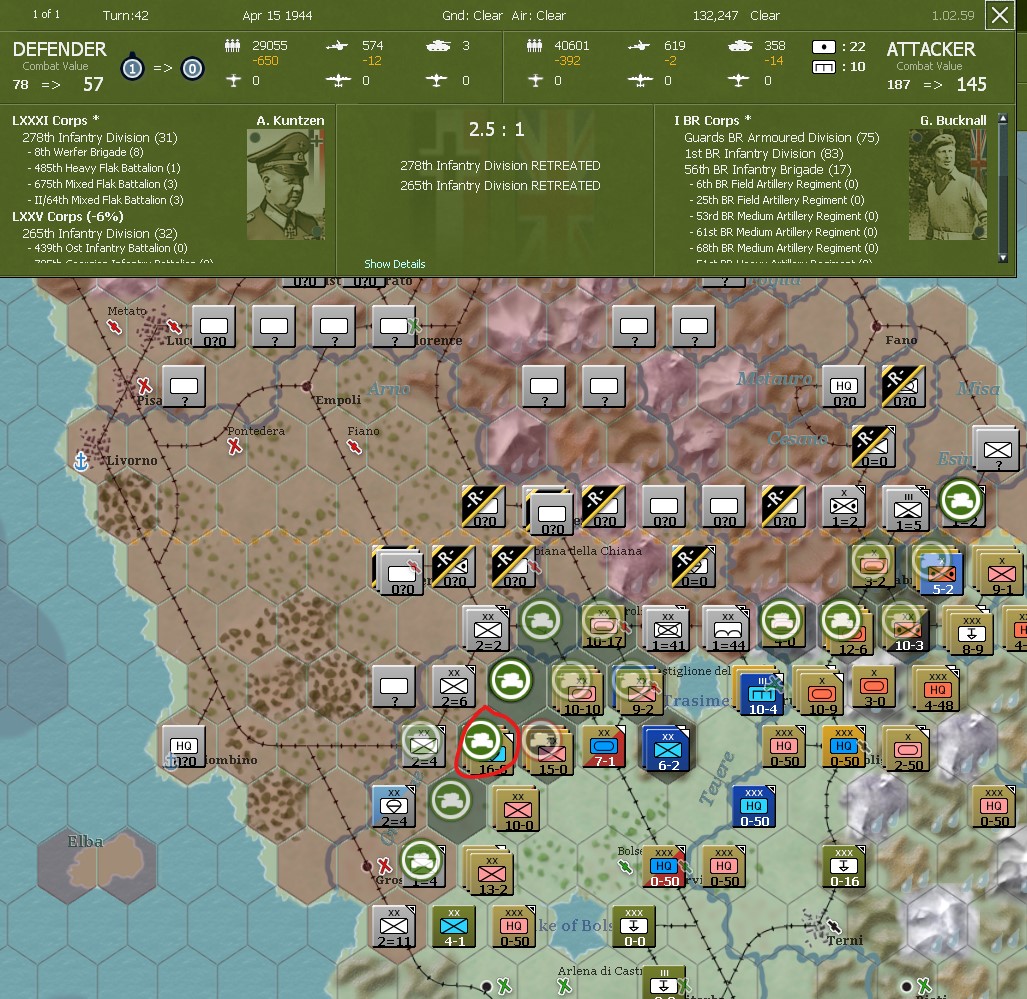This screenshot has height=999, width=1027.
Task: Click the 132,247 hex coordinates readout
Action: pos(715,15)
